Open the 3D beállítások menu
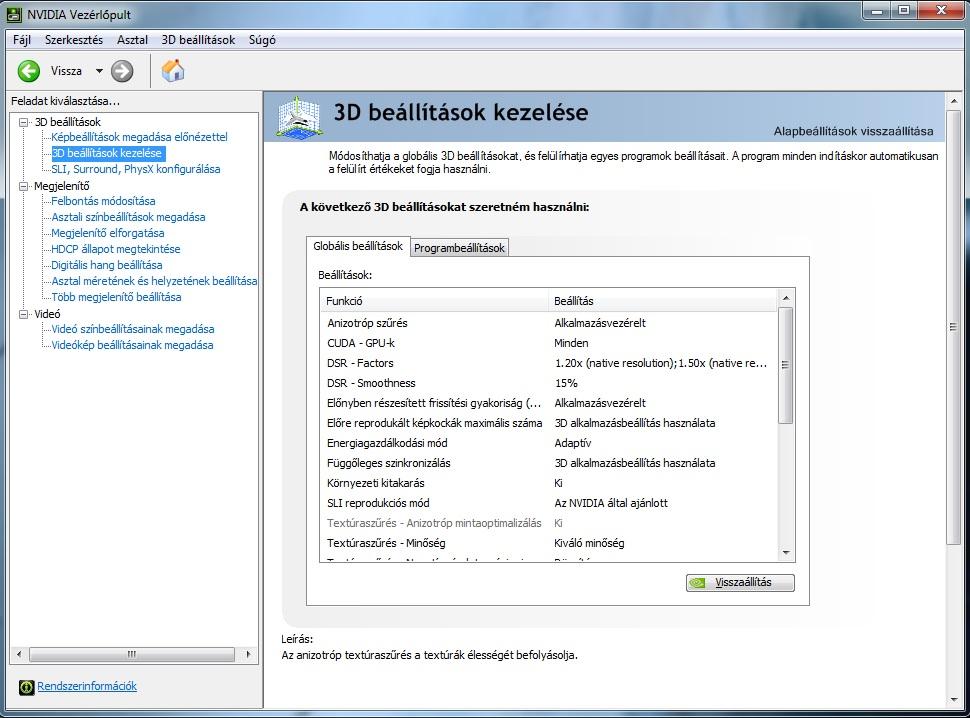970x718 pixels. pos(198,40)
